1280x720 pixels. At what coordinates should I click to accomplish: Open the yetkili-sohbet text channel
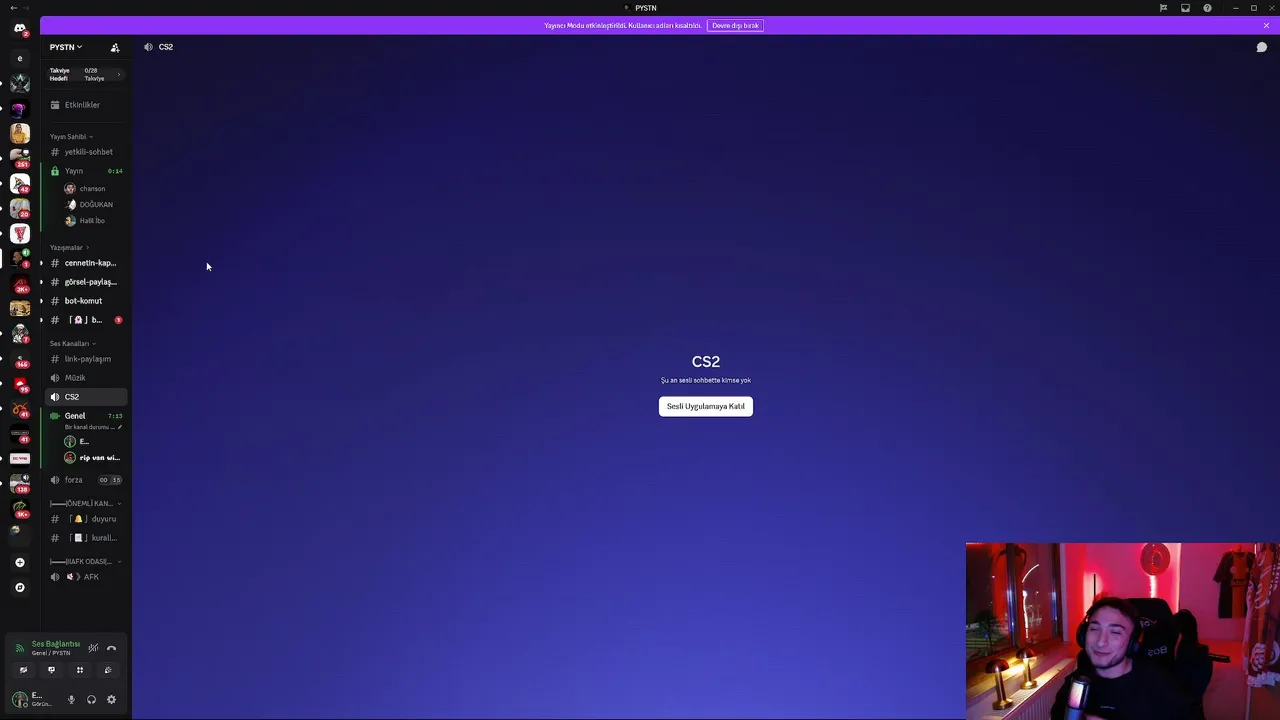[x=86, y=152]
